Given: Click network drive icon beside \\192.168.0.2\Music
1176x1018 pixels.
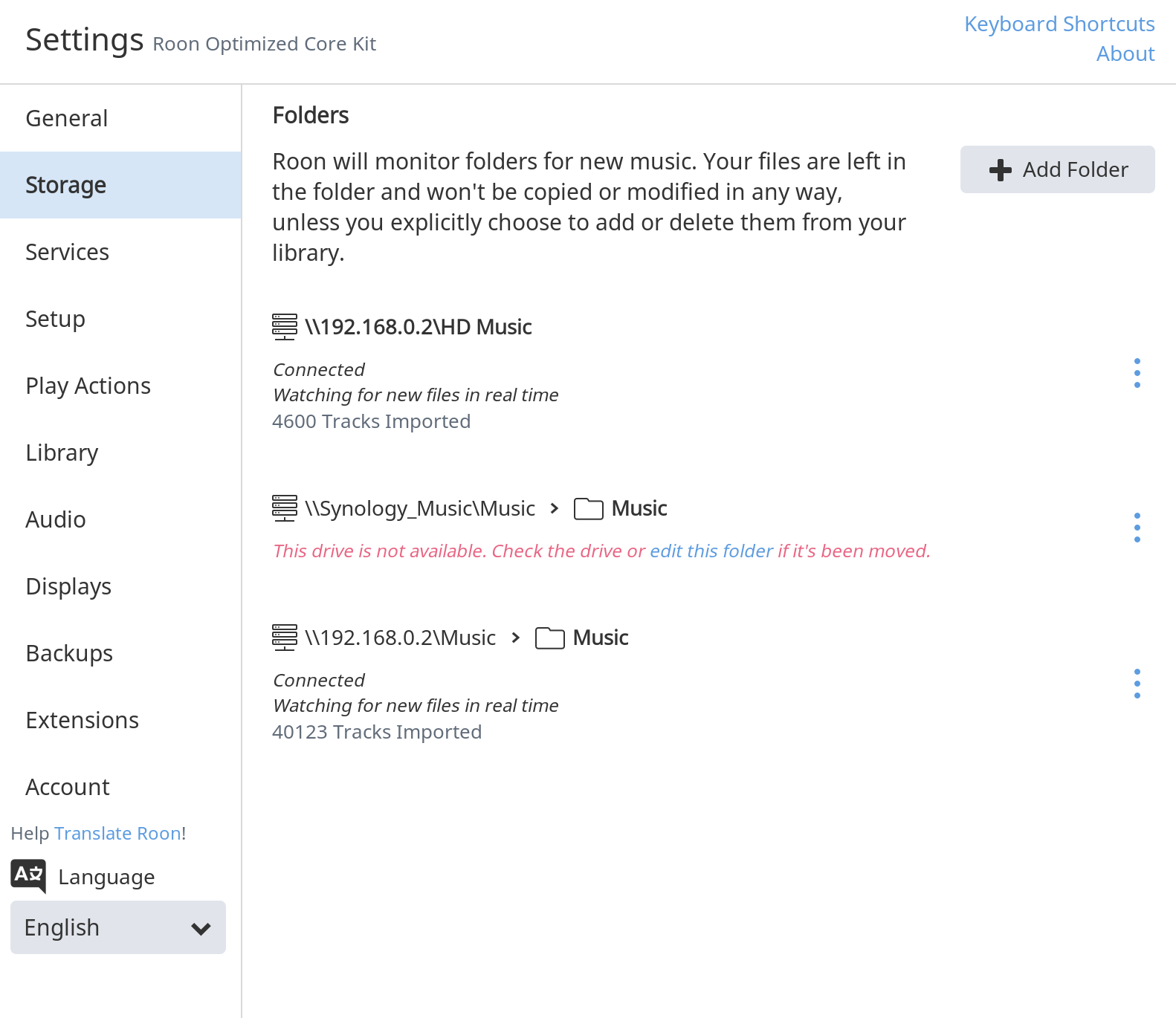Looking at the screenshot, I should point(285,638).
